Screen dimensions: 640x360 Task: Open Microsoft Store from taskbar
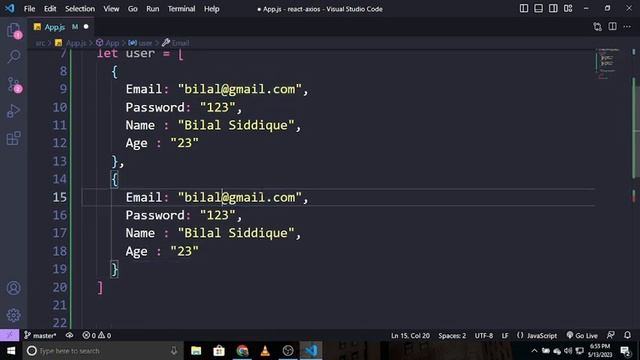click(219, 351)
